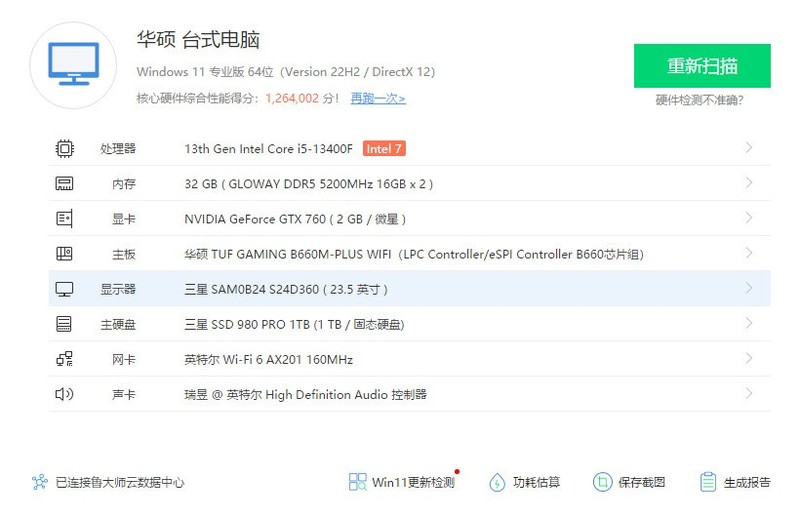This screenshot has height=517, width=800.
Task: Click the 生成报告 clipboard icon
Action: (x=708, y=482)
